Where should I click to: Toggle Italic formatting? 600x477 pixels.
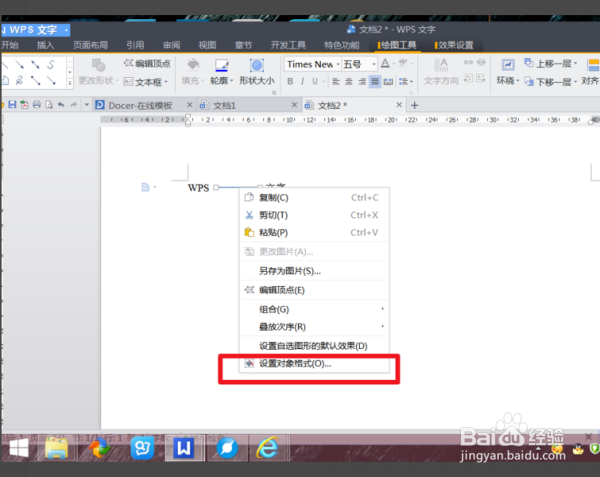pos(303,81)
